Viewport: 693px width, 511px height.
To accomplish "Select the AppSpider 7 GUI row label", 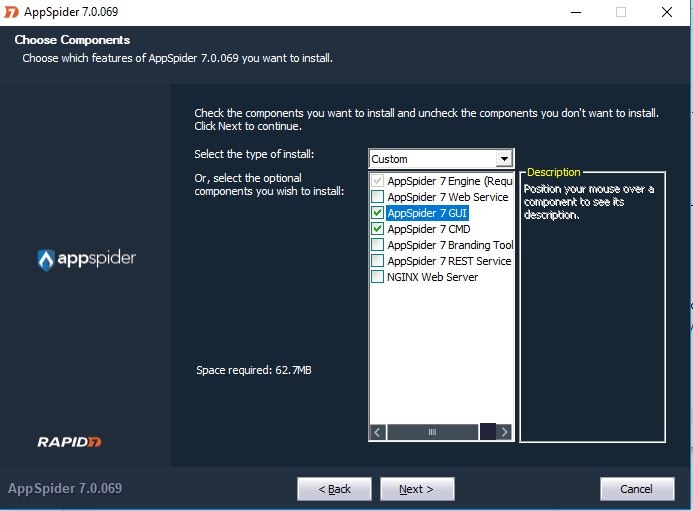I will click(427, 213).
